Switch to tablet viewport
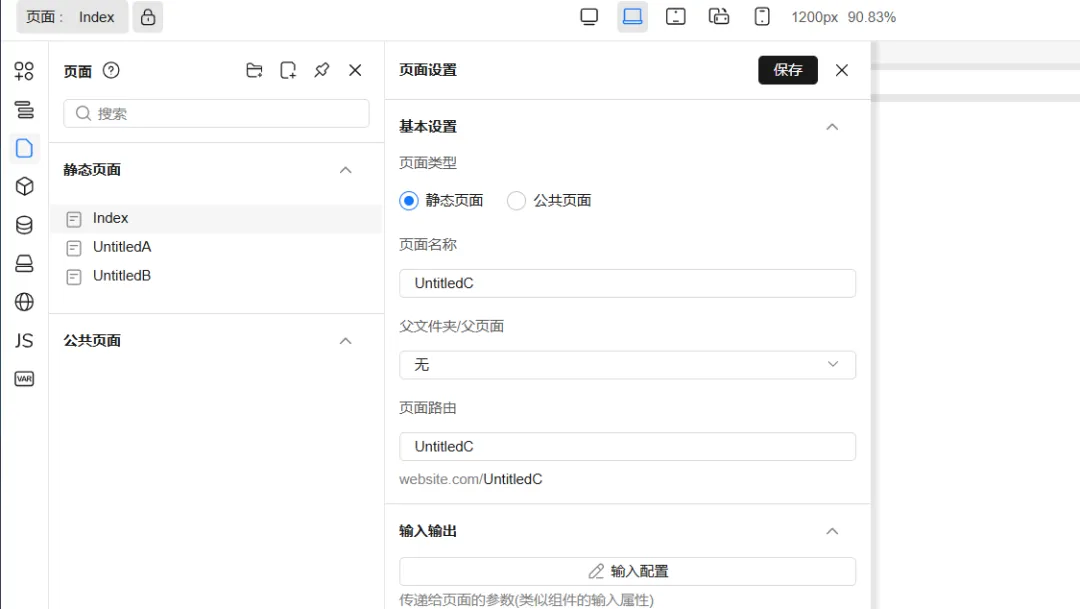 [676, 17]
